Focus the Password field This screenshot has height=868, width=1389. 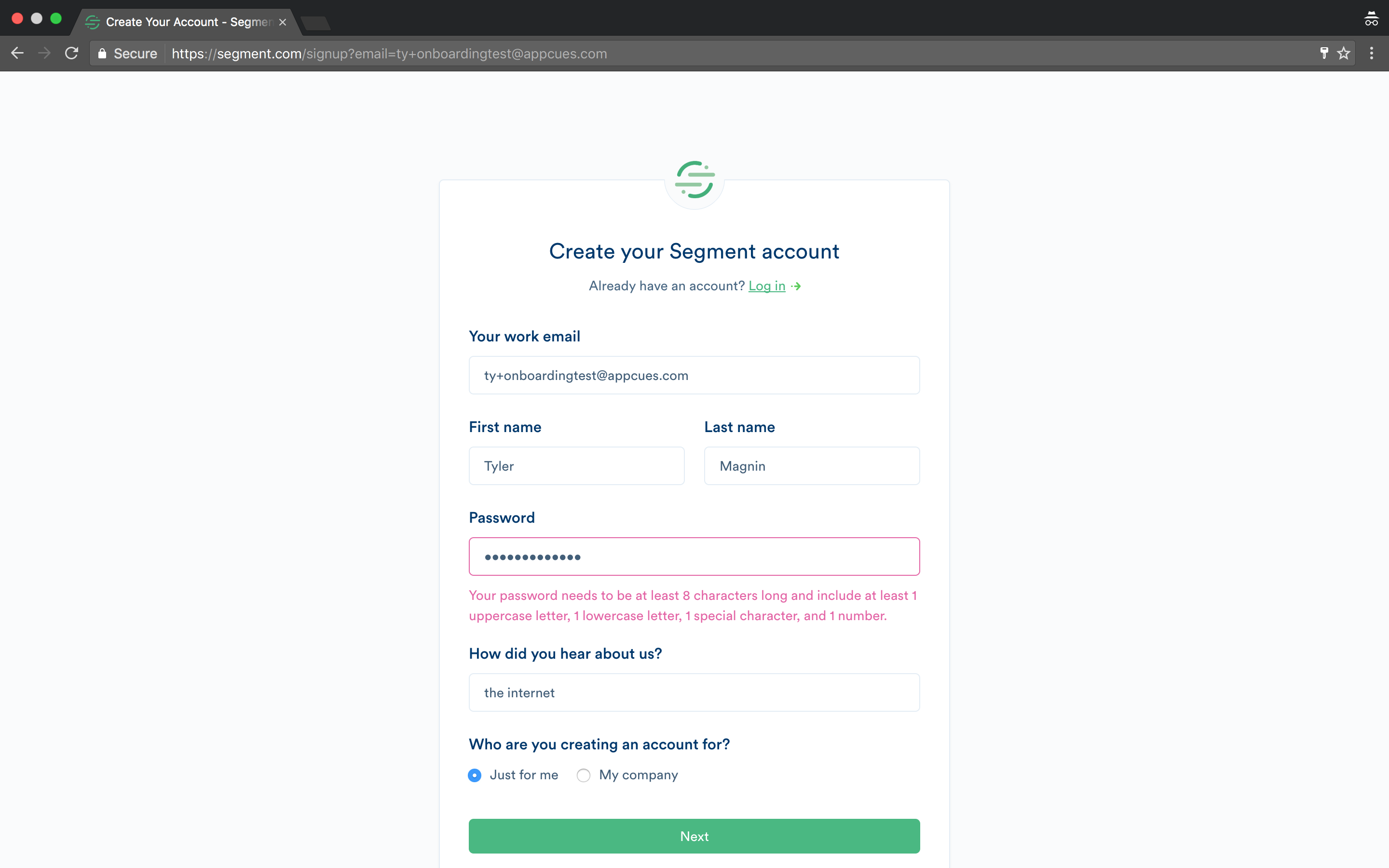(694, 556)
